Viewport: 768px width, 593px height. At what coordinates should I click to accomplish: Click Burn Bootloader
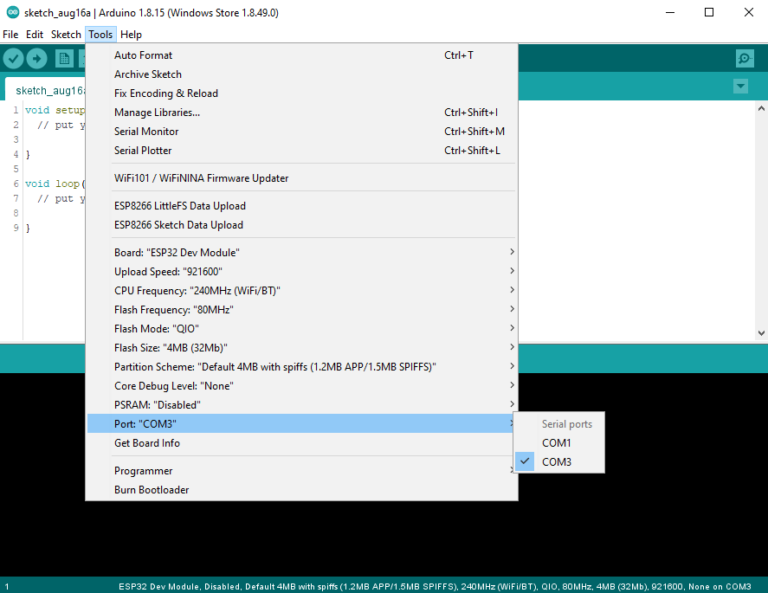click(x=151, y=490)
